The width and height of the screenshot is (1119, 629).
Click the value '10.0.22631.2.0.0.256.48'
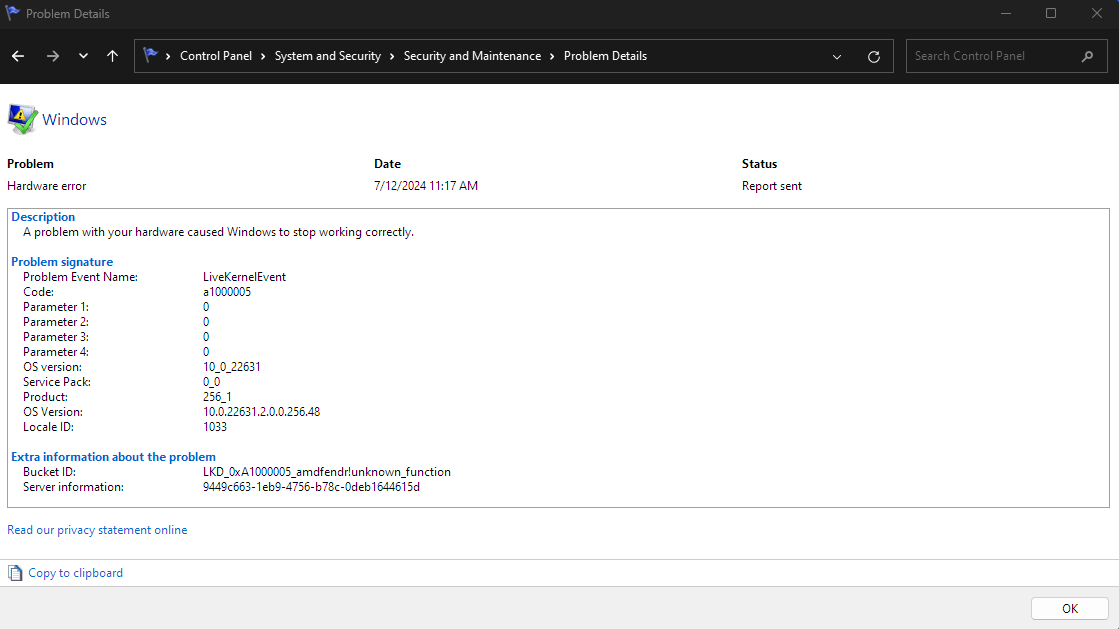(261, 412)
